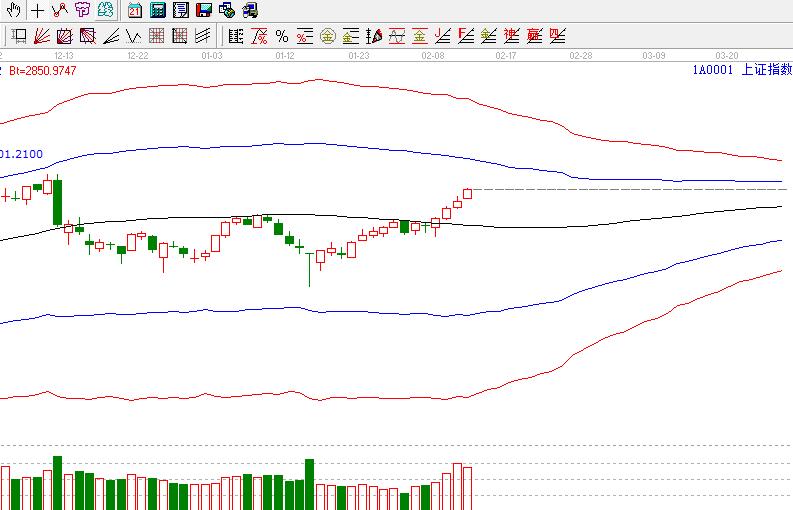This screenshot has height=510, width=793.
Task: Click the latest red candlestick
Action: 467,194
